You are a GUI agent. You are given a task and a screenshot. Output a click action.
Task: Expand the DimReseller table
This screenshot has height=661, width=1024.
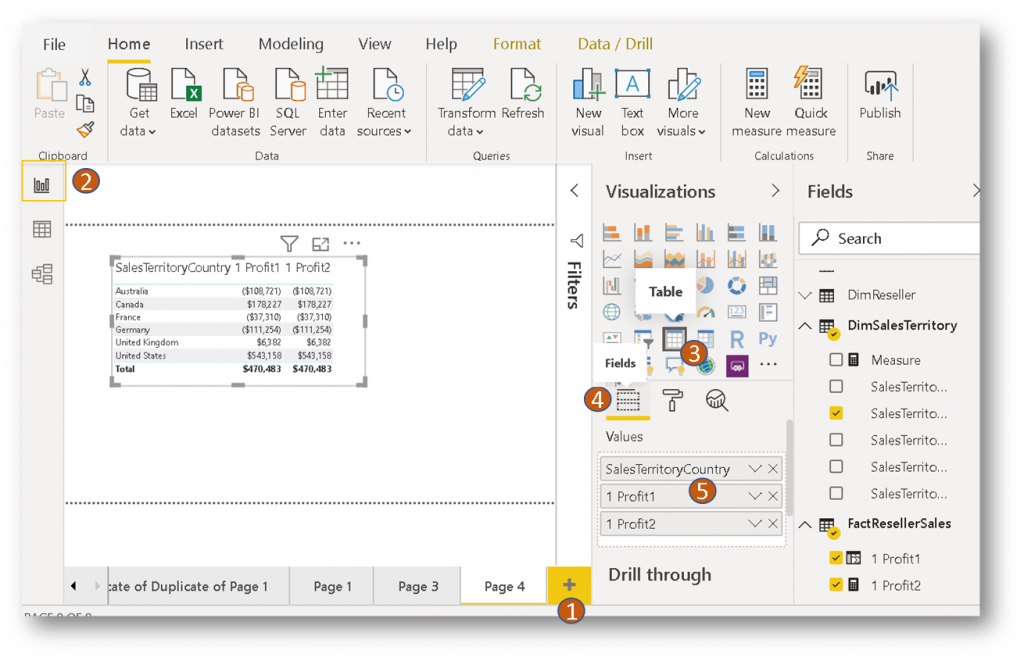[805, 295]
